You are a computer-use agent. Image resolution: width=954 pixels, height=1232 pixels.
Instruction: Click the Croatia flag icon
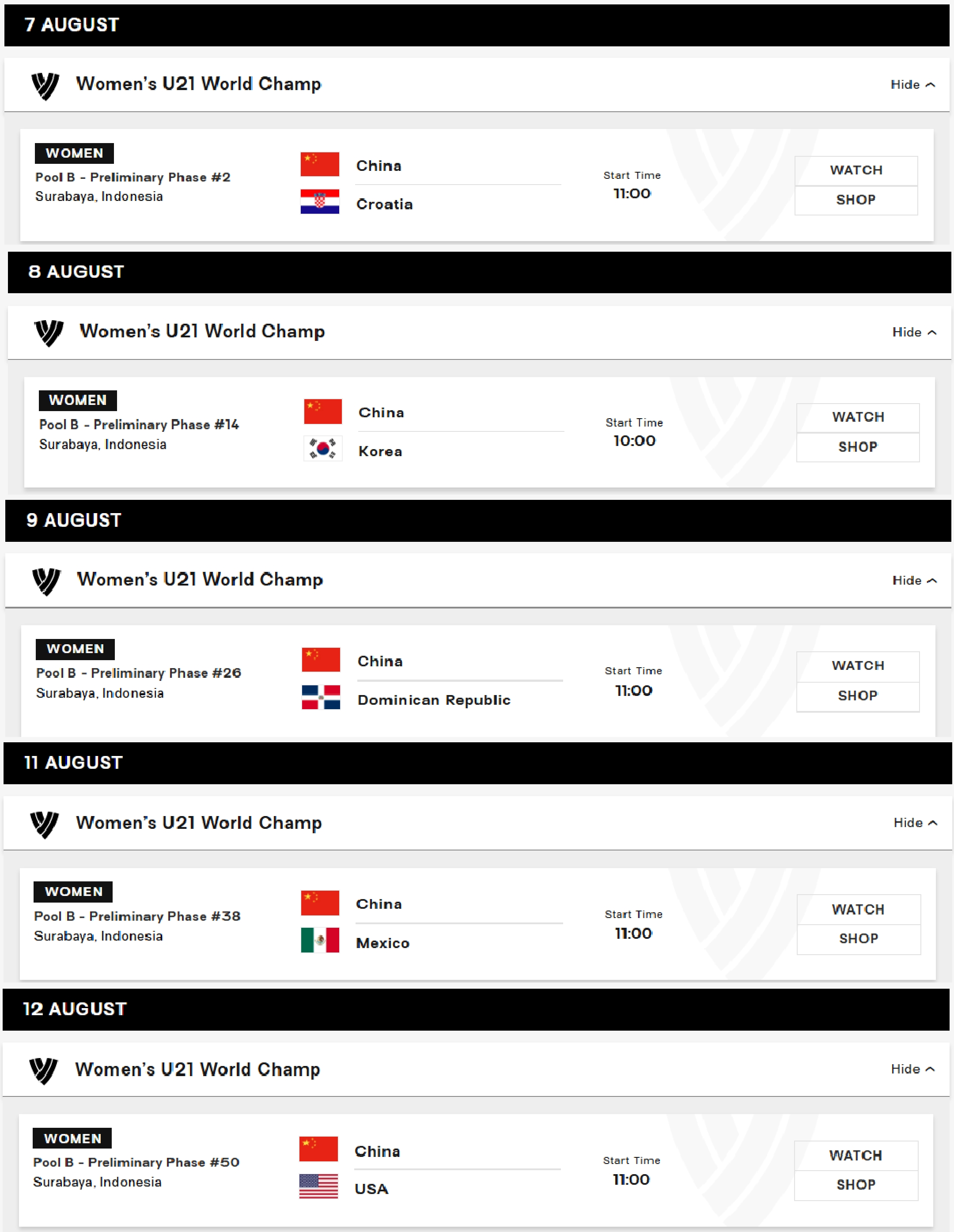point(320,201)
